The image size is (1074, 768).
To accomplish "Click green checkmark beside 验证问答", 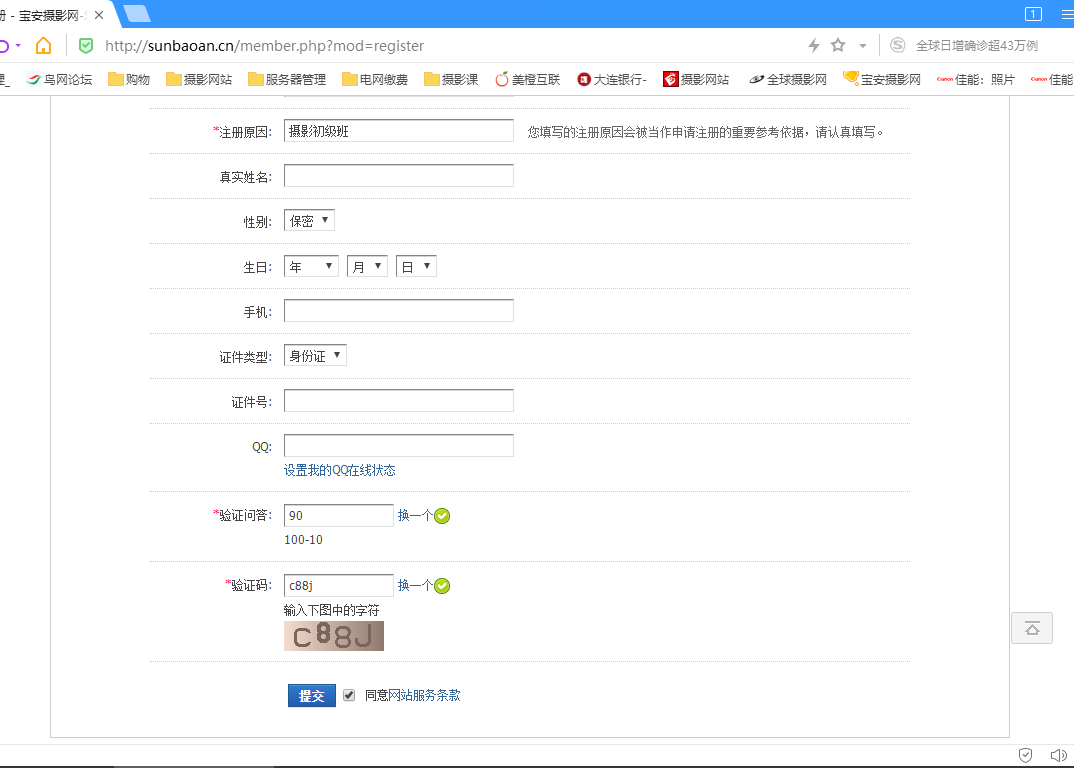I will pos(442,516).
